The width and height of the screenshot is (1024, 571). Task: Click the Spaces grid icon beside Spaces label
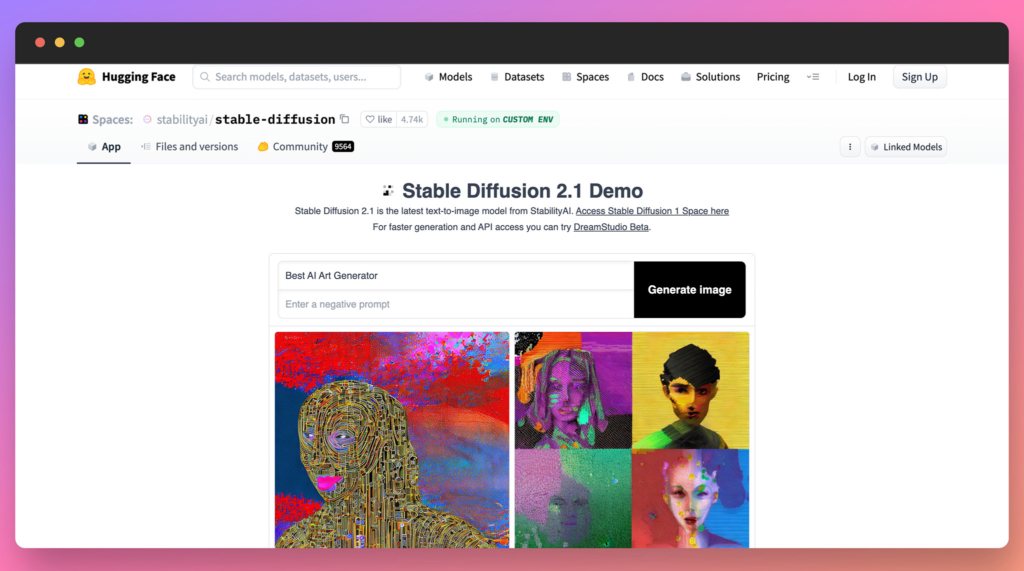coord(83,120)
